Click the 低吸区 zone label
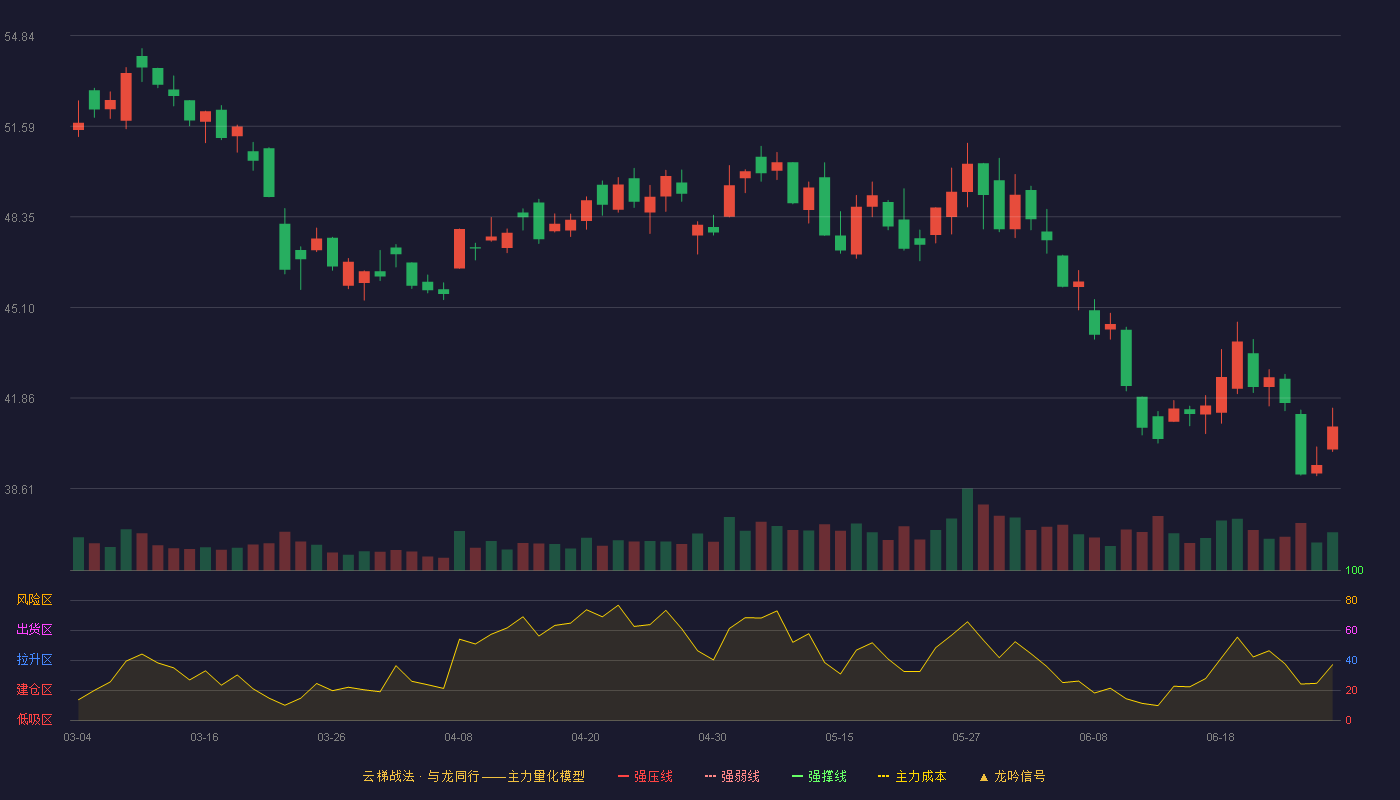The image size is (1400, 800). [x=34, y=719]
